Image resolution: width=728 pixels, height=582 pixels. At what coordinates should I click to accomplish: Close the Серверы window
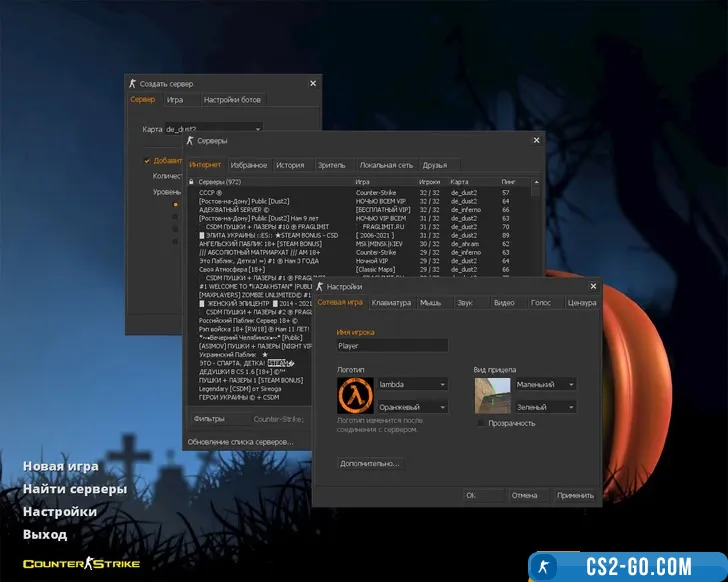(x=536, y=142)
